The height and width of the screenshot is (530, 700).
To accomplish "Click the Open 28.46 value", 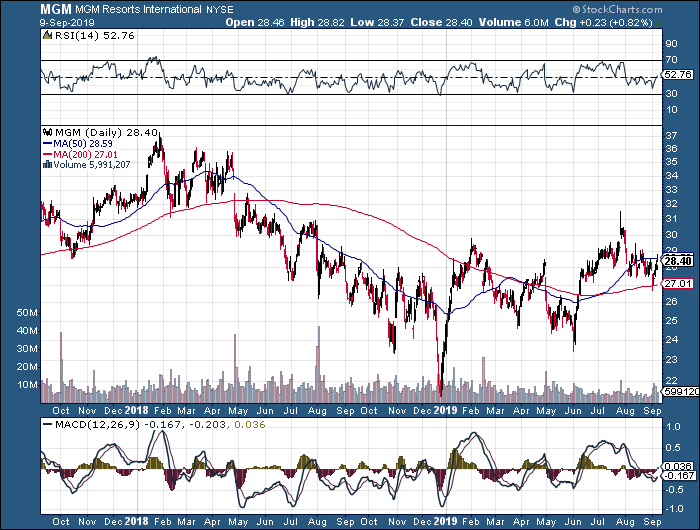I will pyautogui.click(x=254, y=22).
